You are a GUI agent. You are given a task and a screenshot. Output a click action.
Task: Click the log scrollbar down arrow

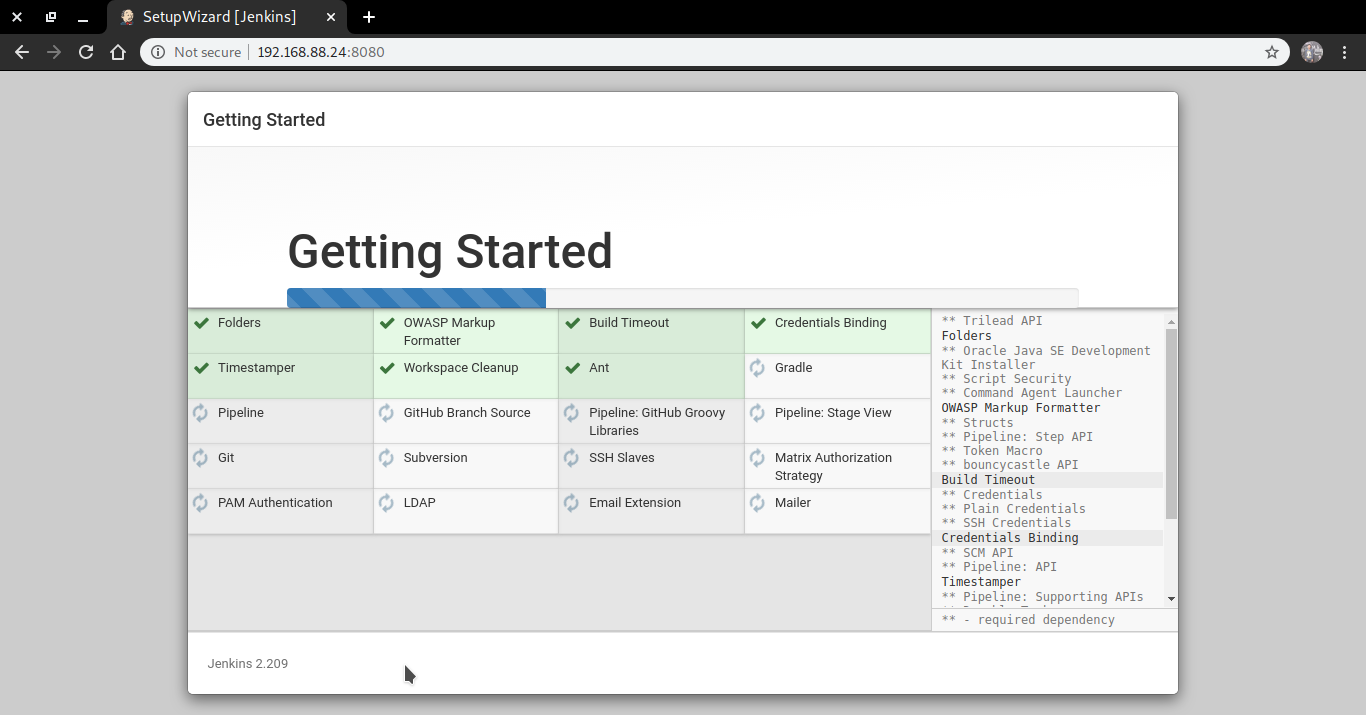pos(1171,599)
